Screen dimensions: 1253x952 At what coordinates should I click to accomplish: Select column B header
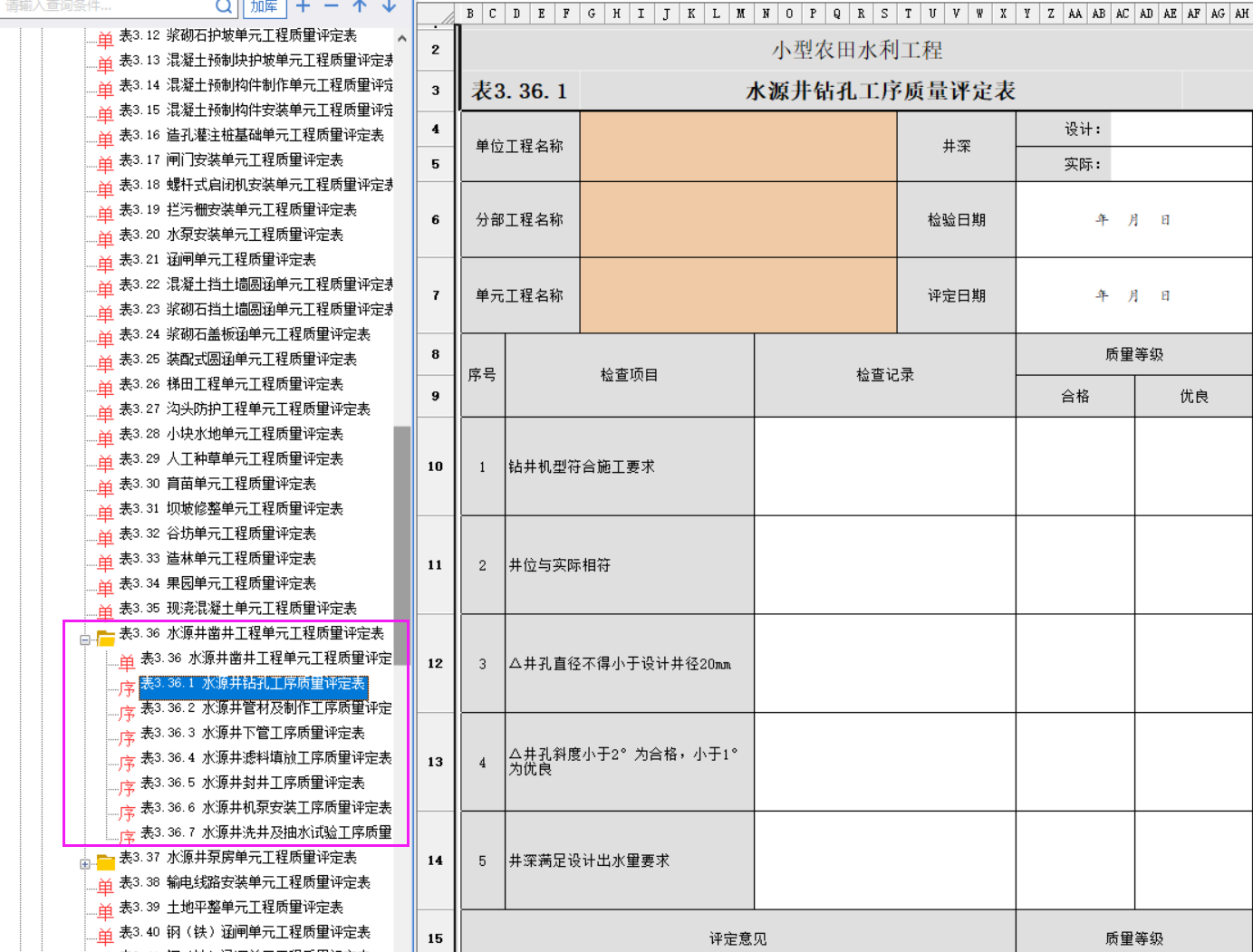469,14
